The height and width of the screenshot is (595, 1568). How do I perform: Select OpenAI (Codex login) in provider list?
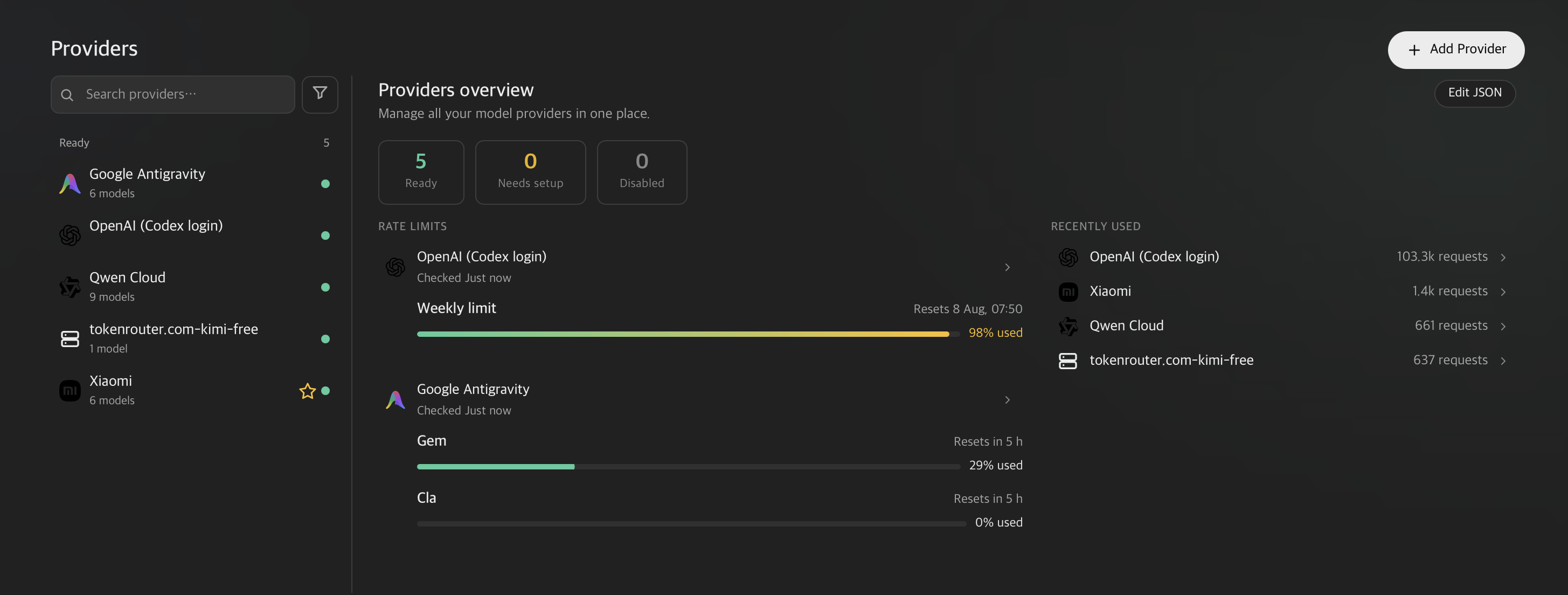tap(194, 235)
